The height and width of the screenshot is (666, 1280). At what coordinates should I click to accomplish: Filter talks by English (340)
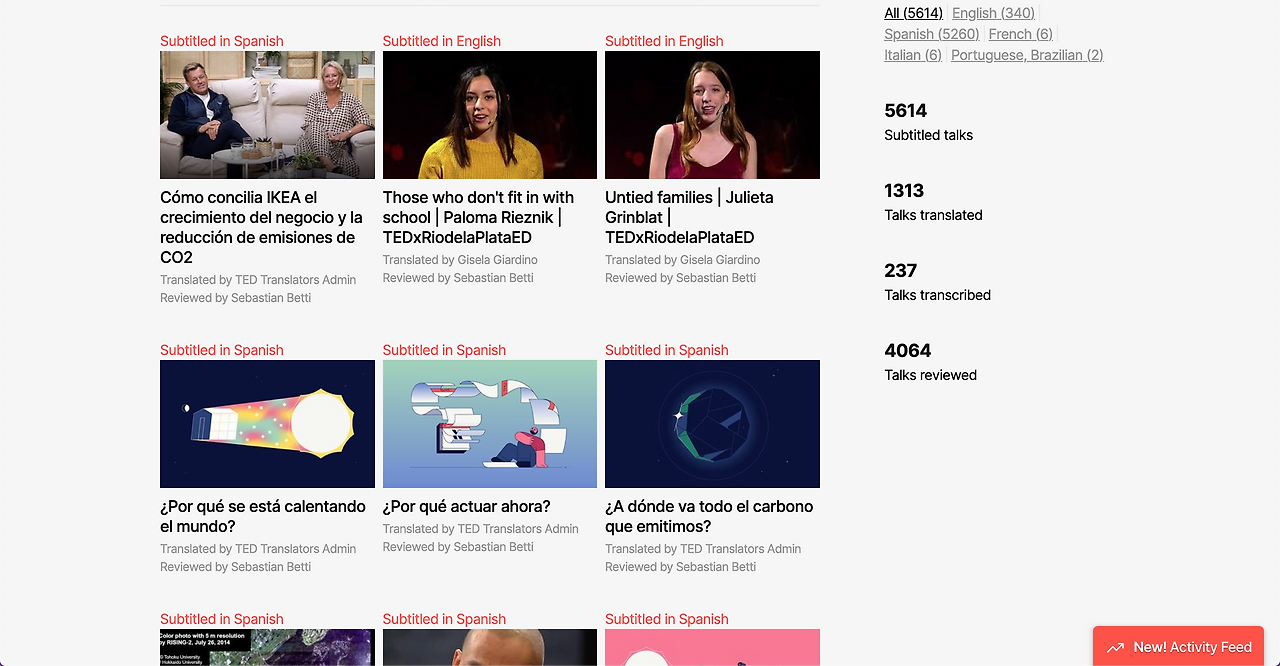(x=993, y=13)
